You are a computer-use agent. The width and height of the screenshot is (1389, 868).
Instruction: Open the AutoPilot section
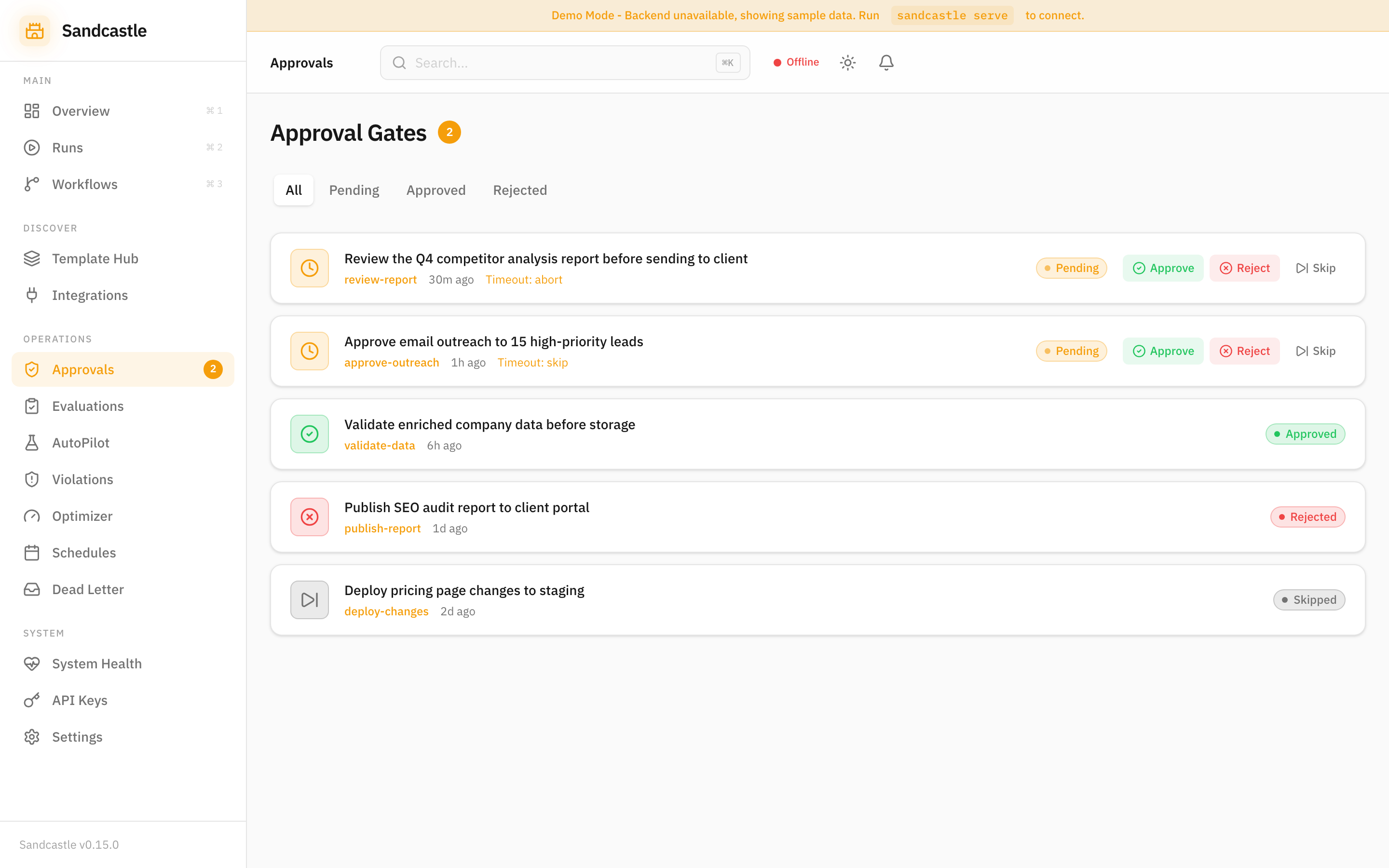pos(81,442)
